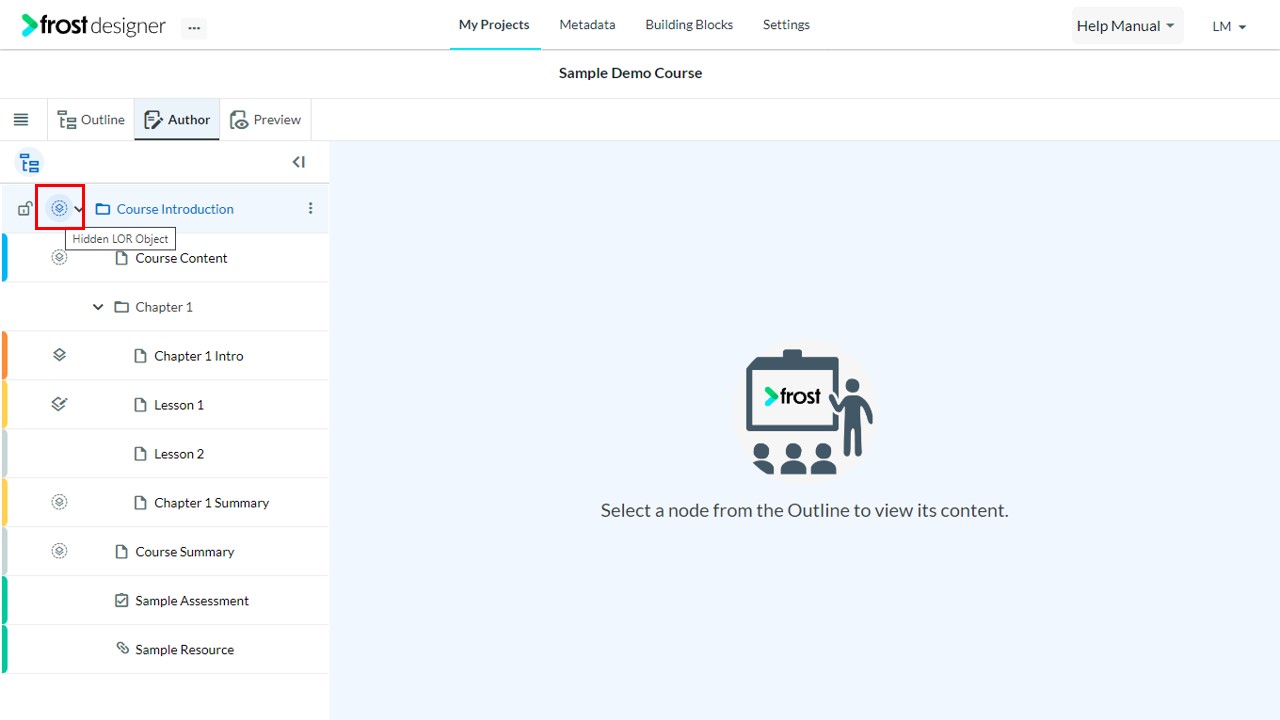This screenshot has width=1280, height=720.
Task: Collapse the outline panel with arrow icon
Action: [298, 162]
